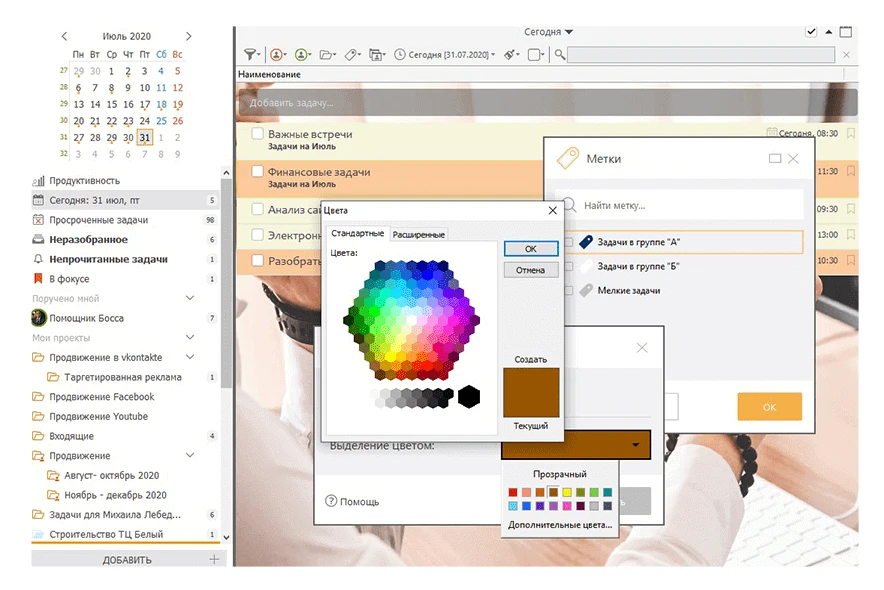This screenshot has height=590, width=884.
Task: Open the Сегодня view dropdown
Action: 549,32
